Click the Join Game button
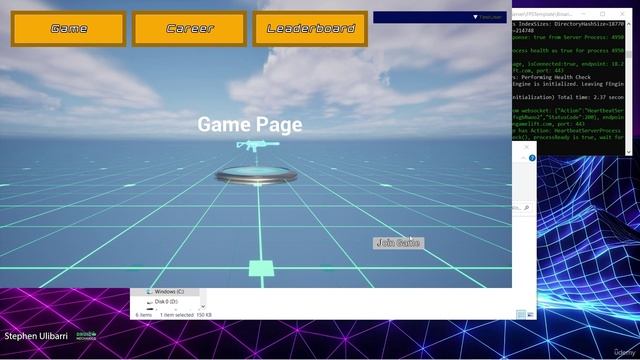 click(x=398, y=243)
